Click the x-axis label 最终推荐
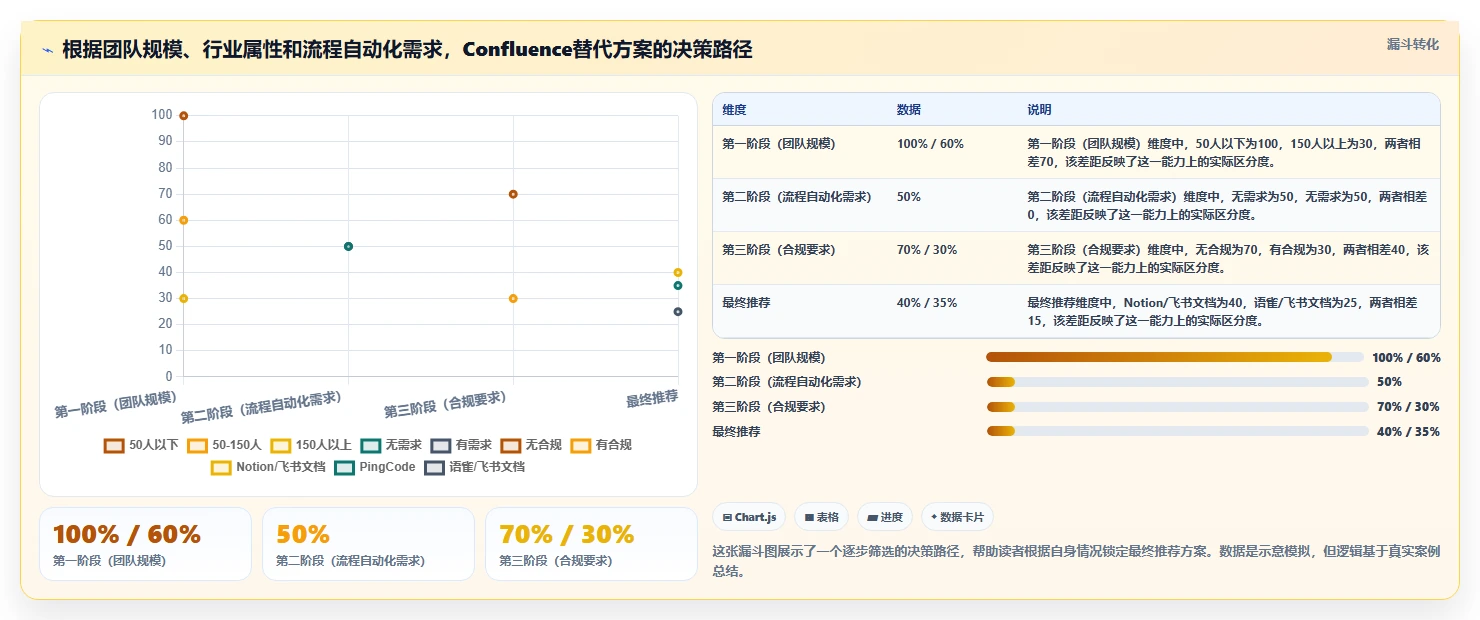Screen dimensions: 1480x620 [x=652, y=399]
